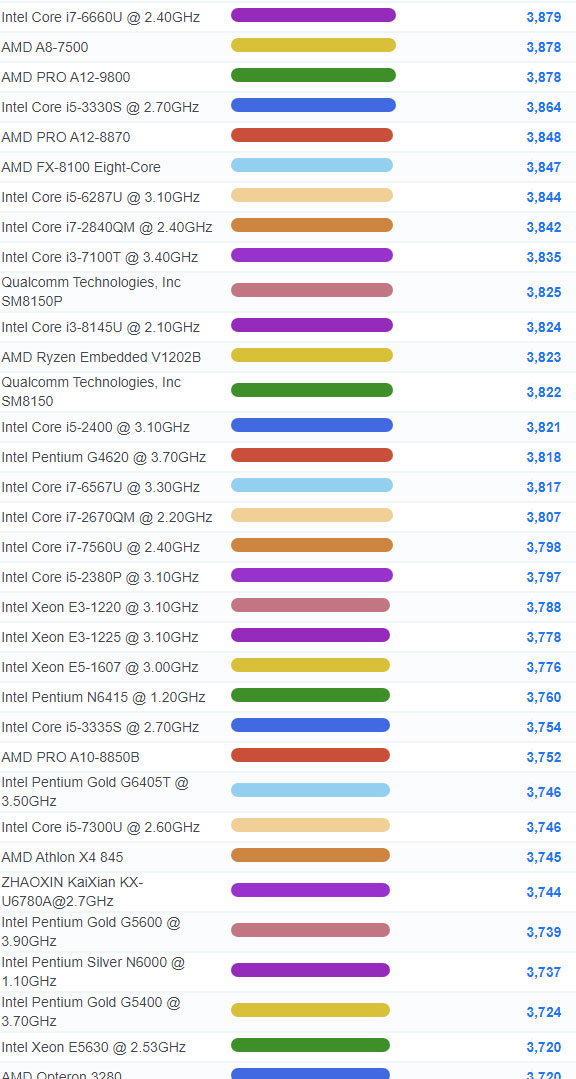576x1079 pixels.
Task: Open AMD PRO A10-8850B link
Action: click(x=70, y=757)
